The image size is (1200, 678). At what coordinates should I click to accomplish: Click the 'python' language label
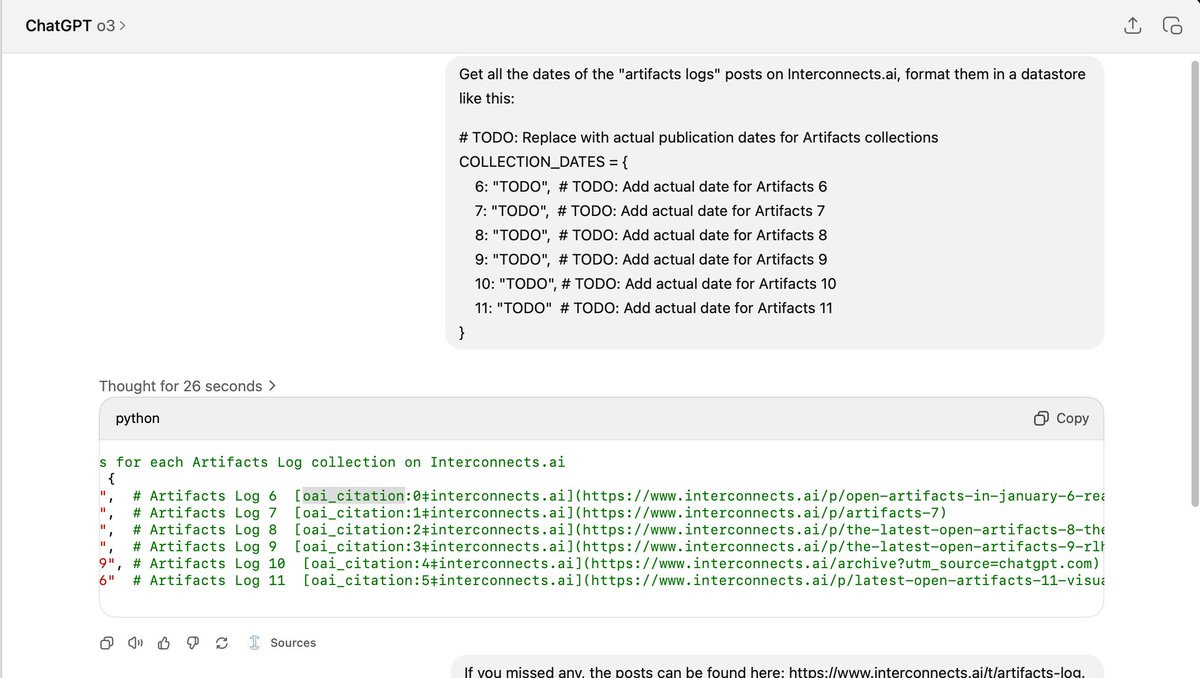138,418
